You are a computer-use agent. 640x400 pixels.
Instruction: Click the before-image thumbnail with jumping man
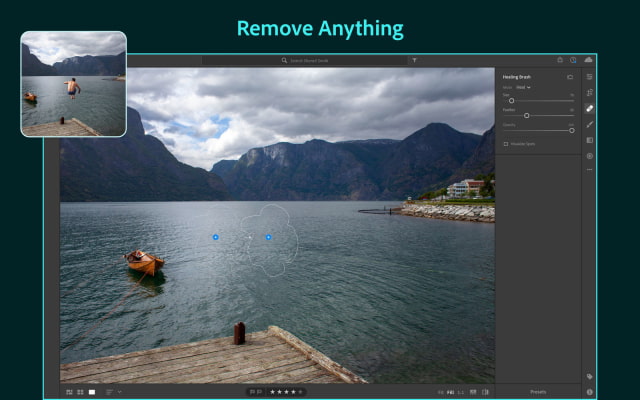(x=73, y=84)
